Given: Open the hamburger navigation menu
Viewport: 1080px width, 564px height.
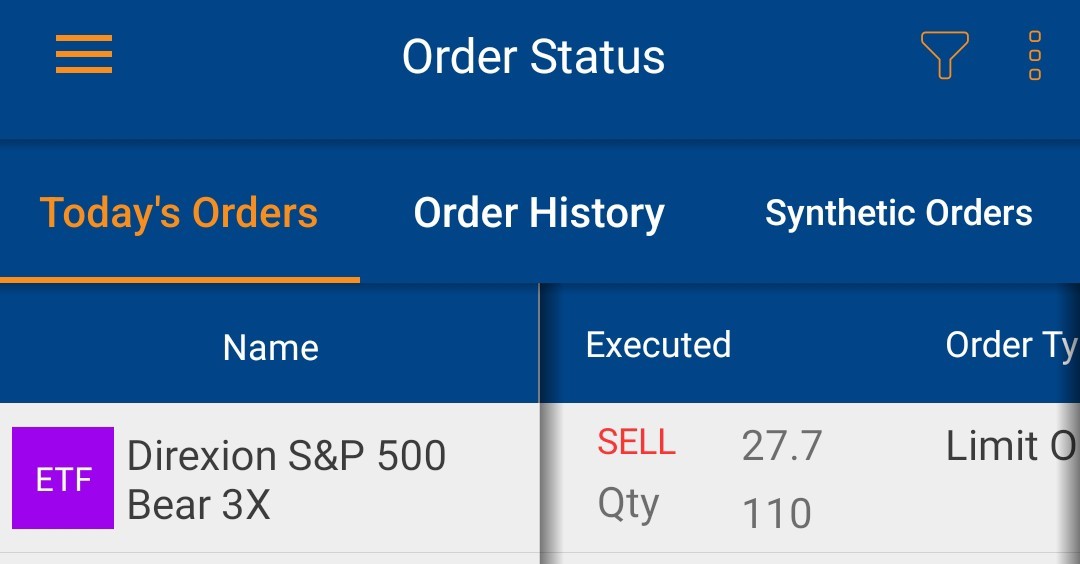Looking at the screenshot, I should pos(84,54).
